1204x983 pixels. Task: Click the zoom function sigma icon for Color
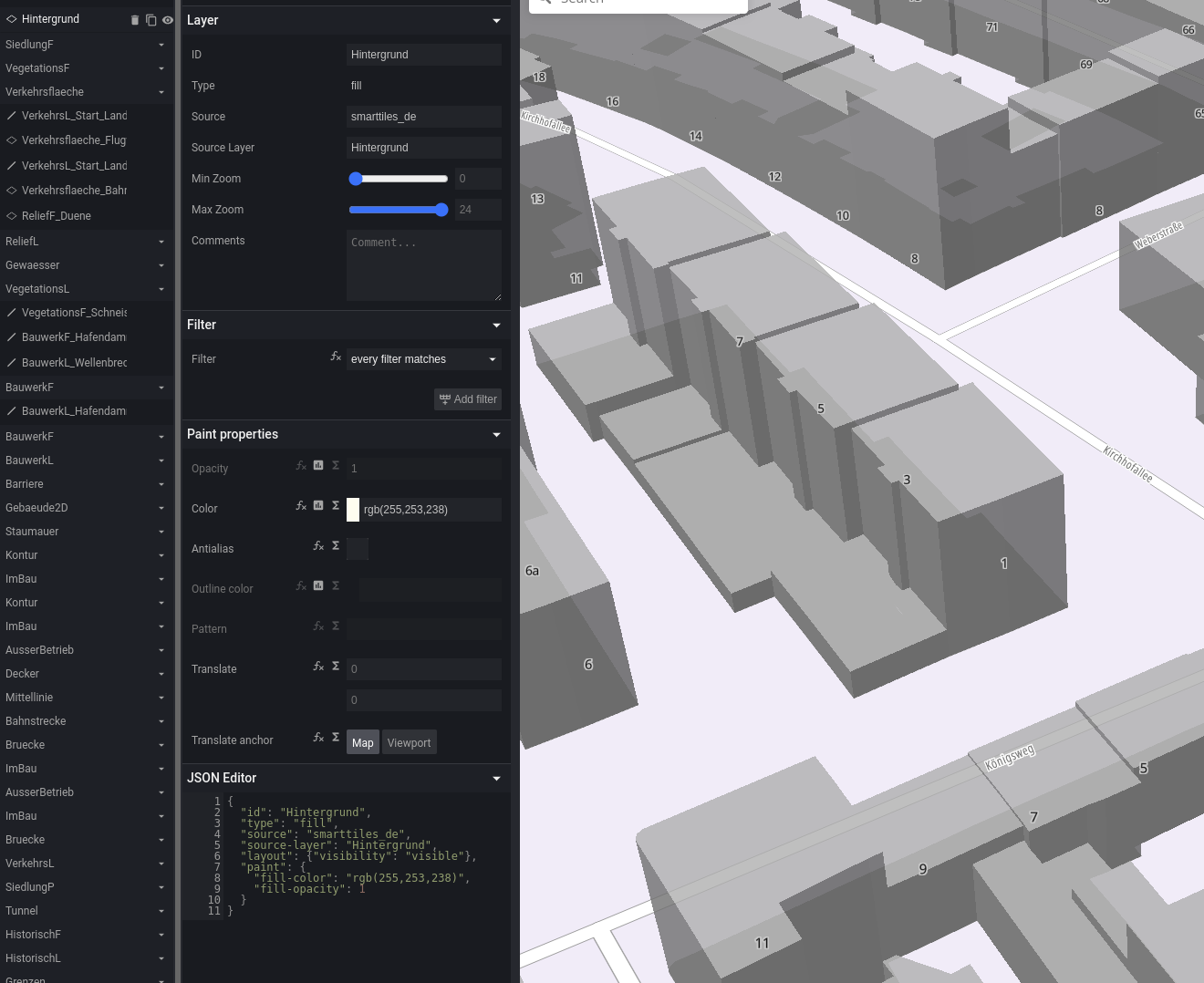click(336, 505)
